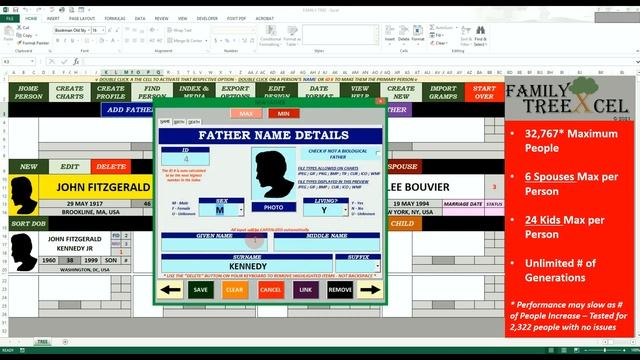Toggle Italic formatting in the ribbon
This screenshot has width=640, height=360.
pos(65,40)
